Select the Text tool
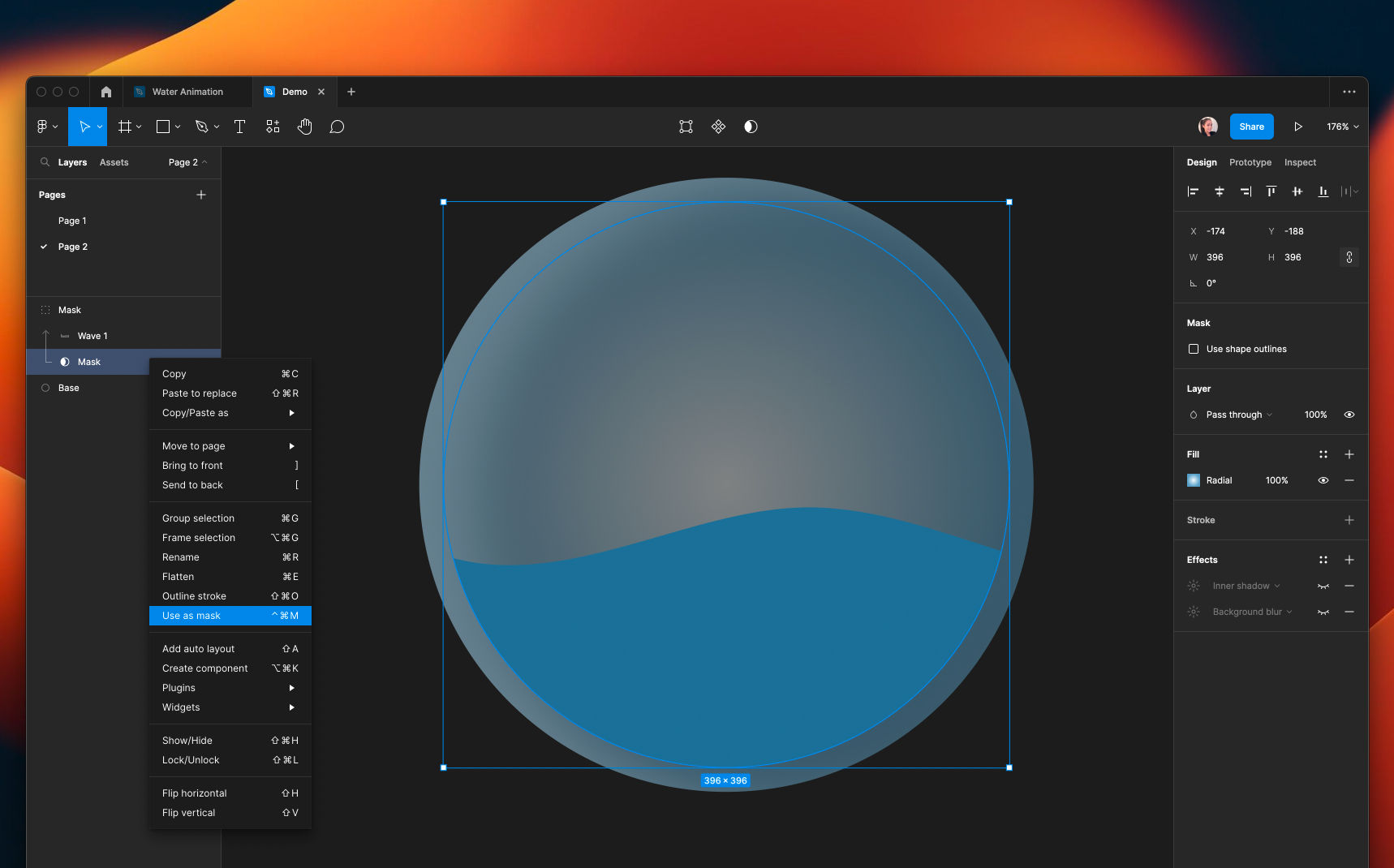 pyautogui.click(x=240, y=127)
